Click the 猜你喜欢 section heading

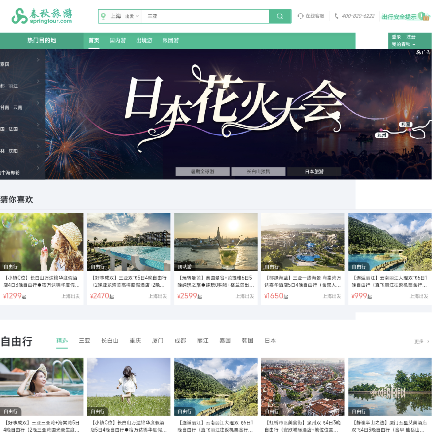tap(17, 199)
